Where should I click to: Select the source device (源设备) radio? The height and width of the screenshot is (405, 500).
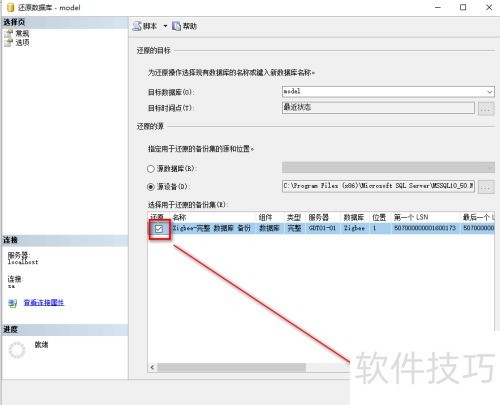(151, 187)
